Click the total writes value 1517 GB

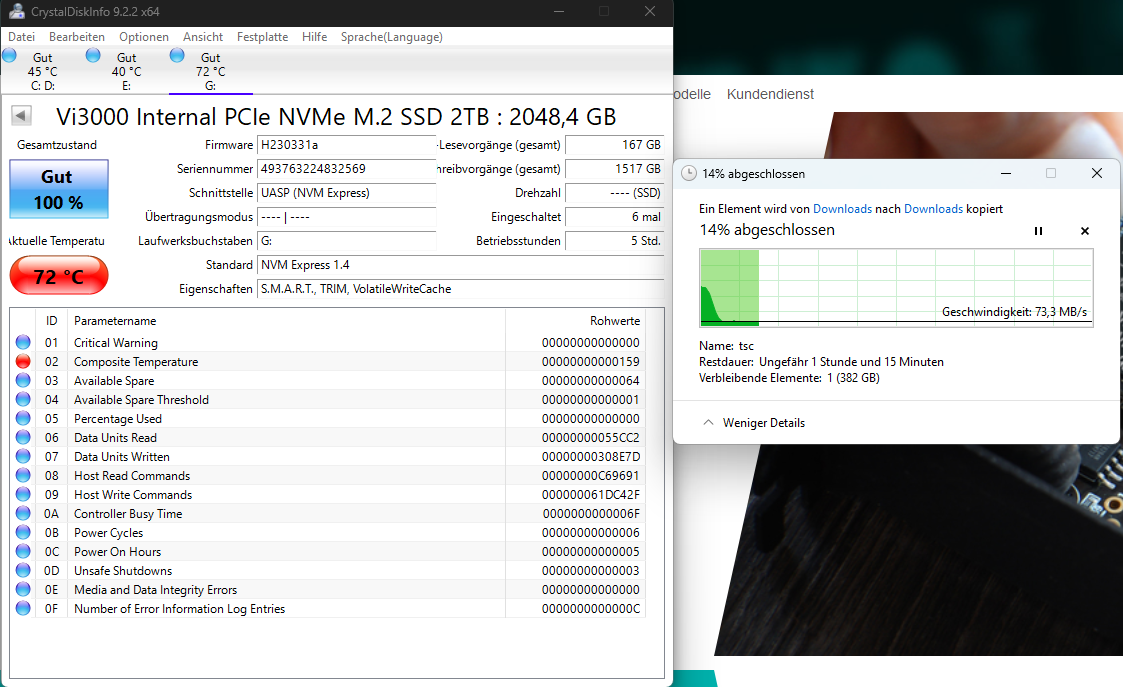click(614, 169)
